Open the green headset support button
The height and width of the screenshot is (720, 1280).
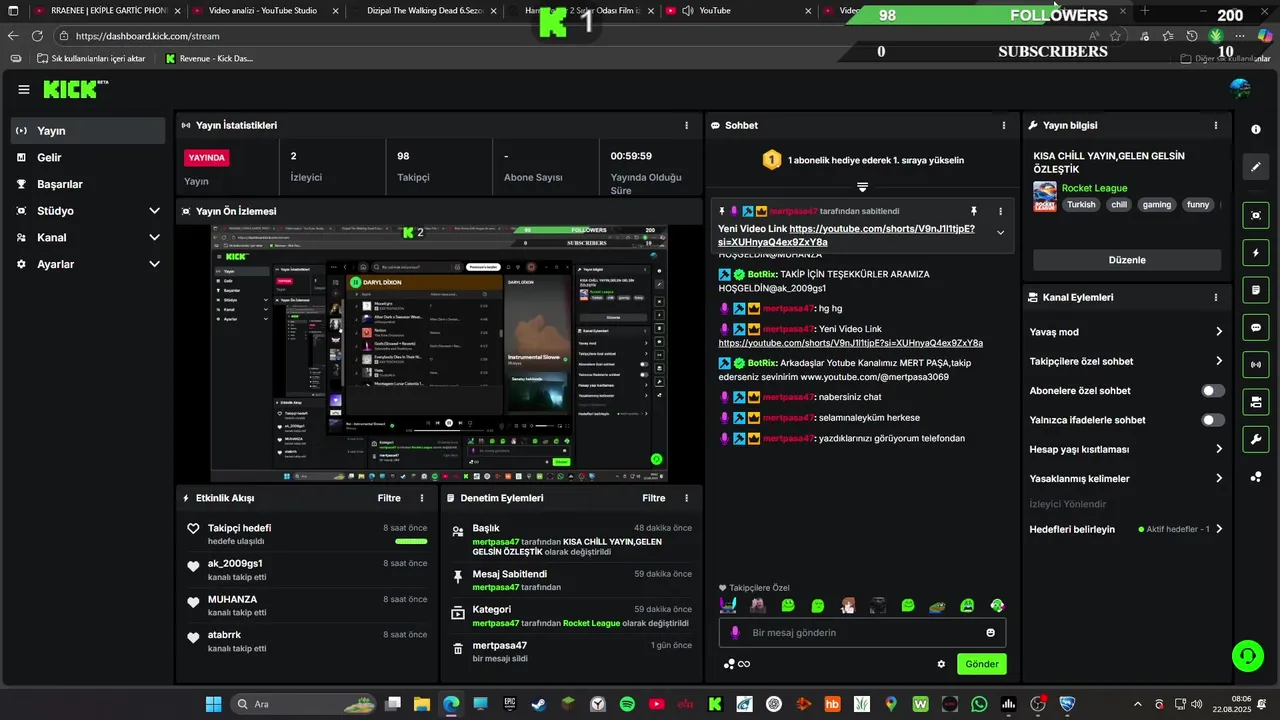pyautogui.click(x=1247, y=656)
